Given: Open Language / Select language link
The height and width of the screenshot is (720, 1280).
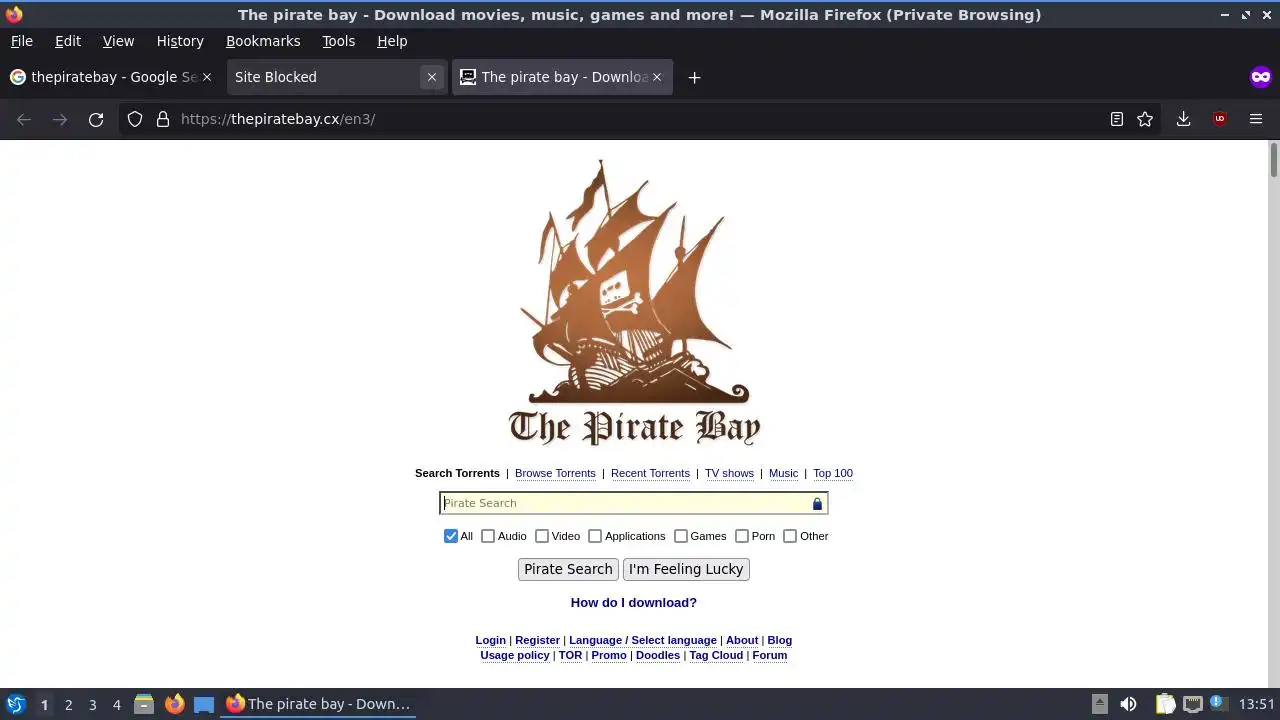Looking at the screenshot, I should (643, 640).
